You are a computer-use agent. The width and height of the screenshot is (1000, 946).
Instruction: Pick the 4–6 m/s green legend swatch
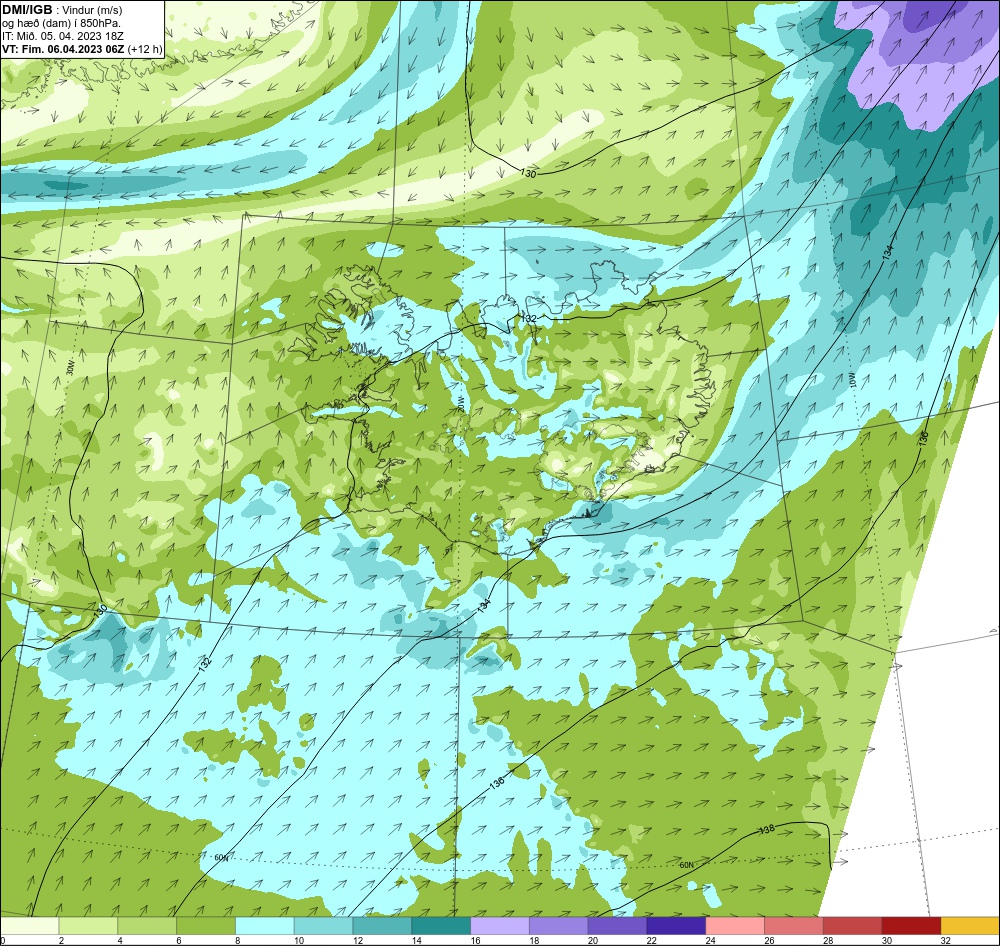coord(147,926)
